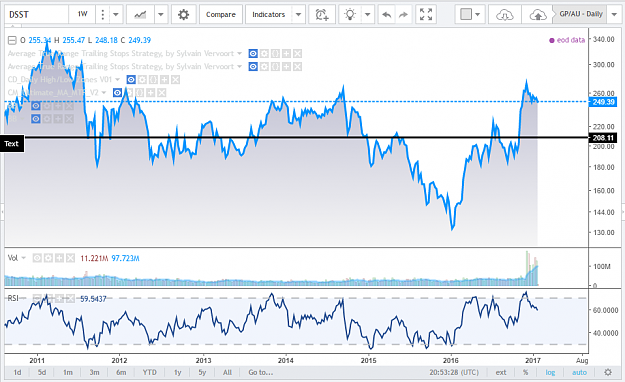This screenshot has height=382, width=625.
Task: Click the purple eod data dot
Action: pyautogui.click(x=552, y=40)
